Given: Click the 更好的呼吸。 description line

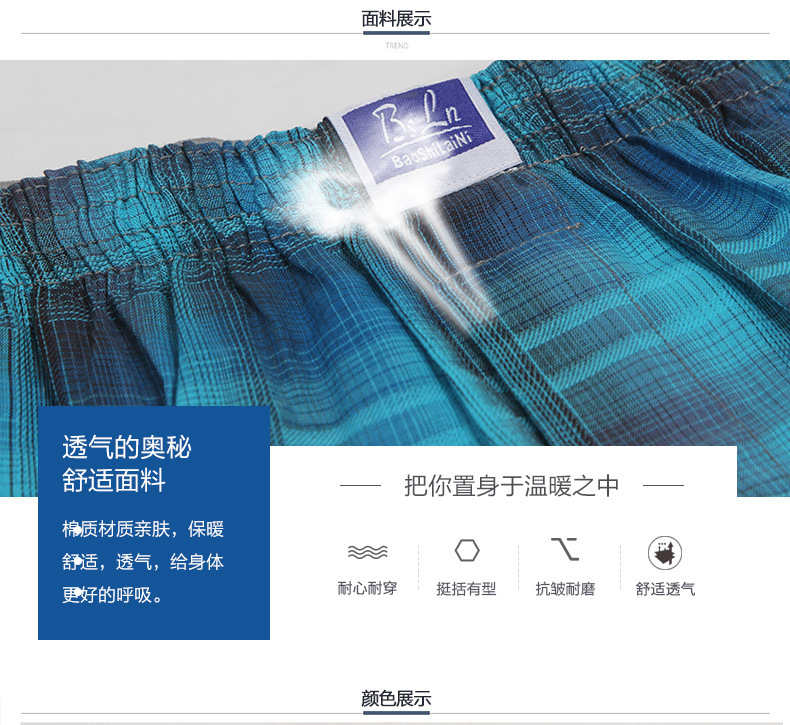Looking at the screenshot, I should coord(112,595).
